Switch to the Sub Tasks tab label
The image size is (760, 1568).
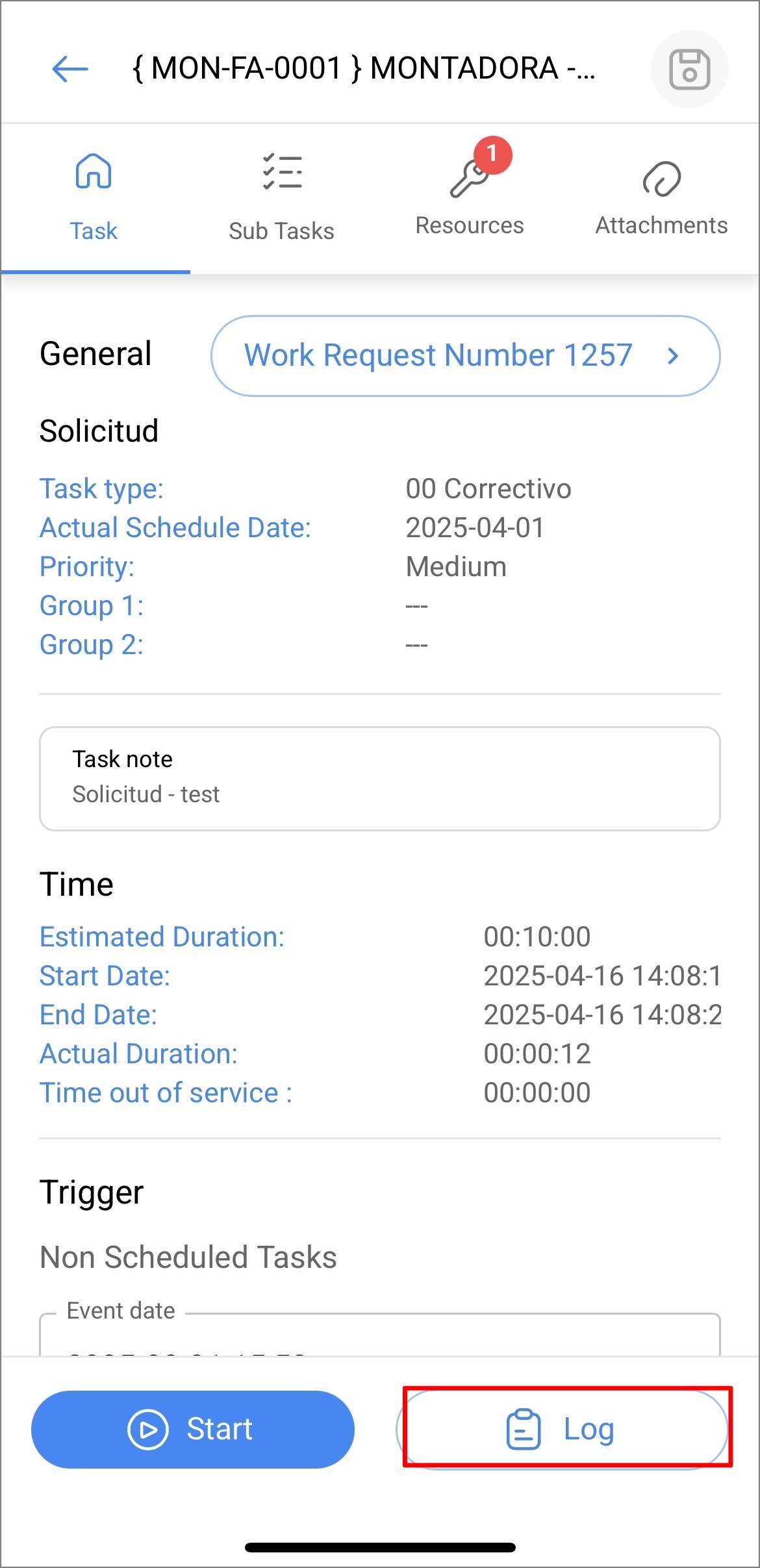click(x=281, y=231)
